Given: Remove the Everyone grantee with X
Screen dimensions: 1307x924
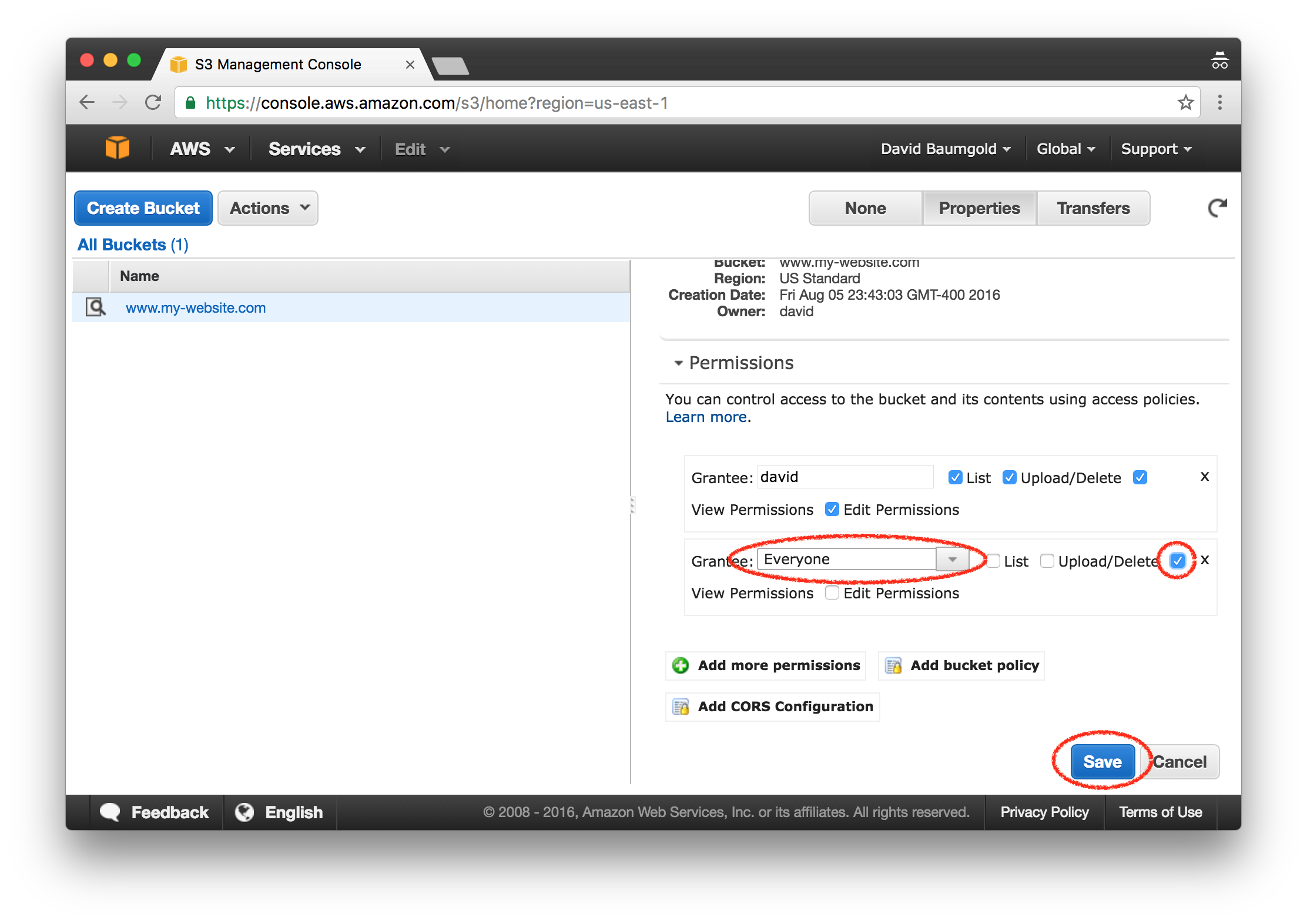Looking at the screenshot, I should coord(1205,560).
